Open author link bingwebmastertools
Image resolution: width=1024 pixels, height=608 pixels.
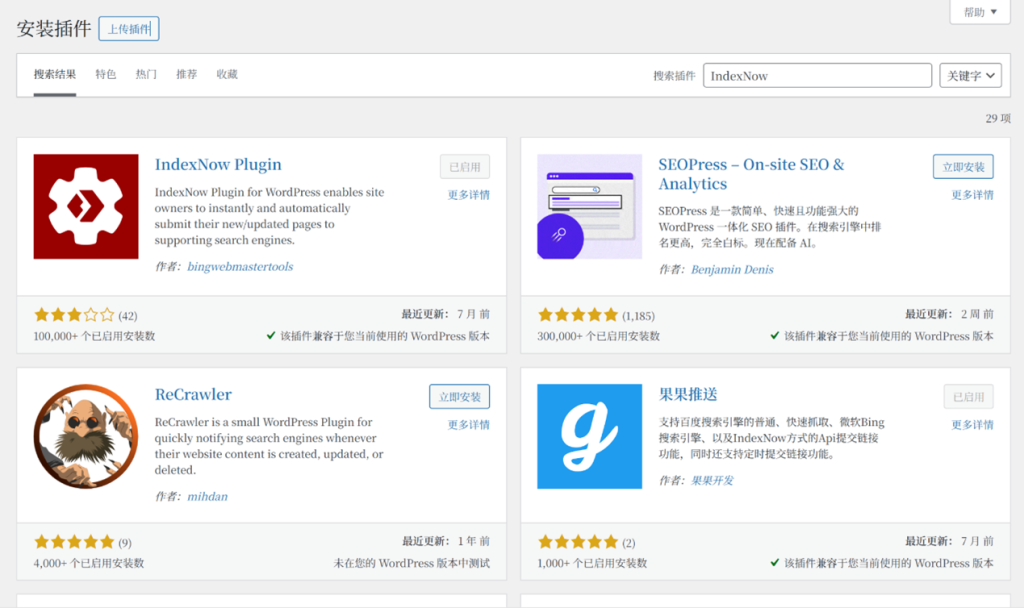tap(240, 267)
